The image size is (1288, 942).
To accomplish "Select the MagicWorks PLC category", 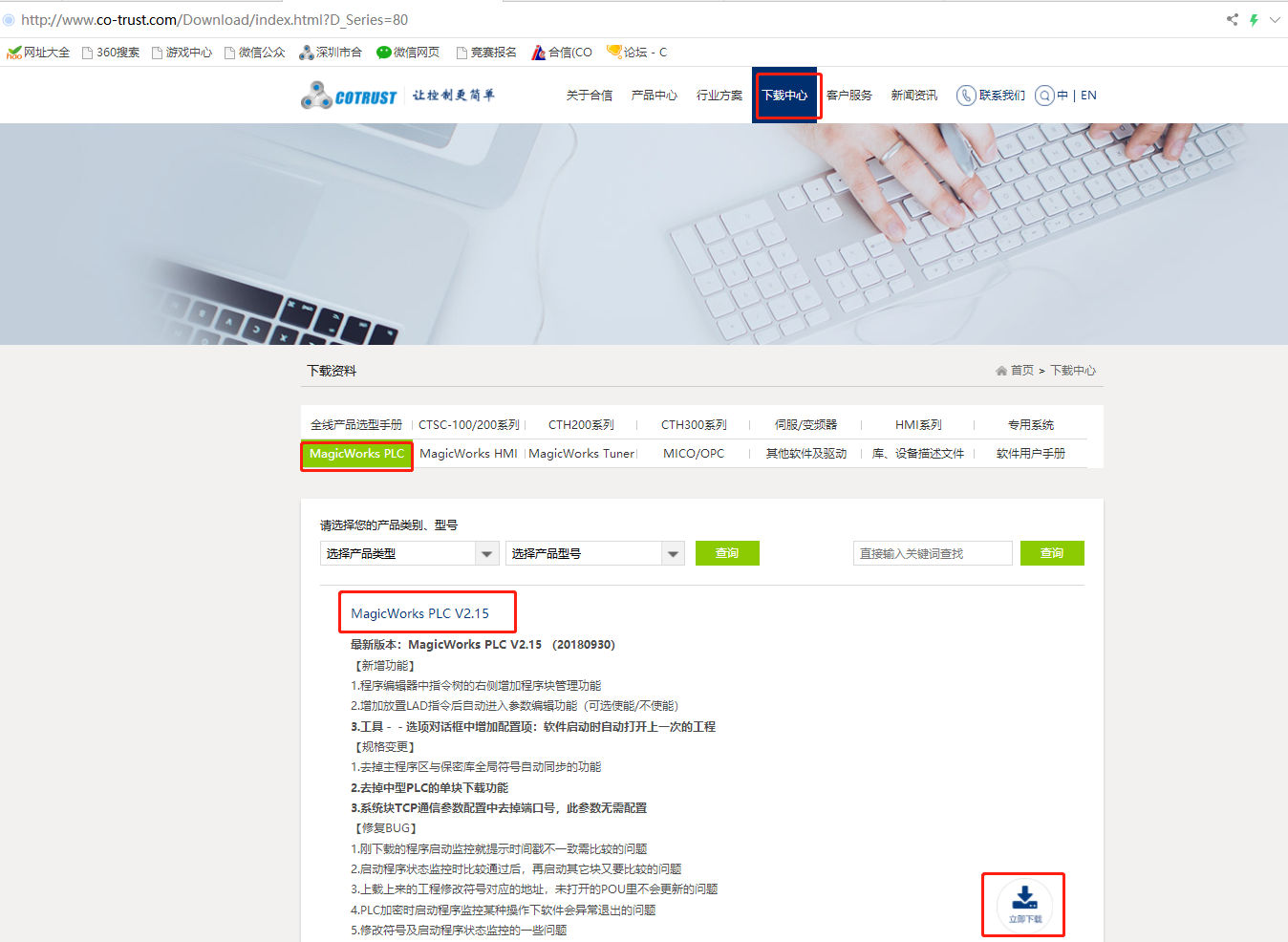I will click(356, 454).
